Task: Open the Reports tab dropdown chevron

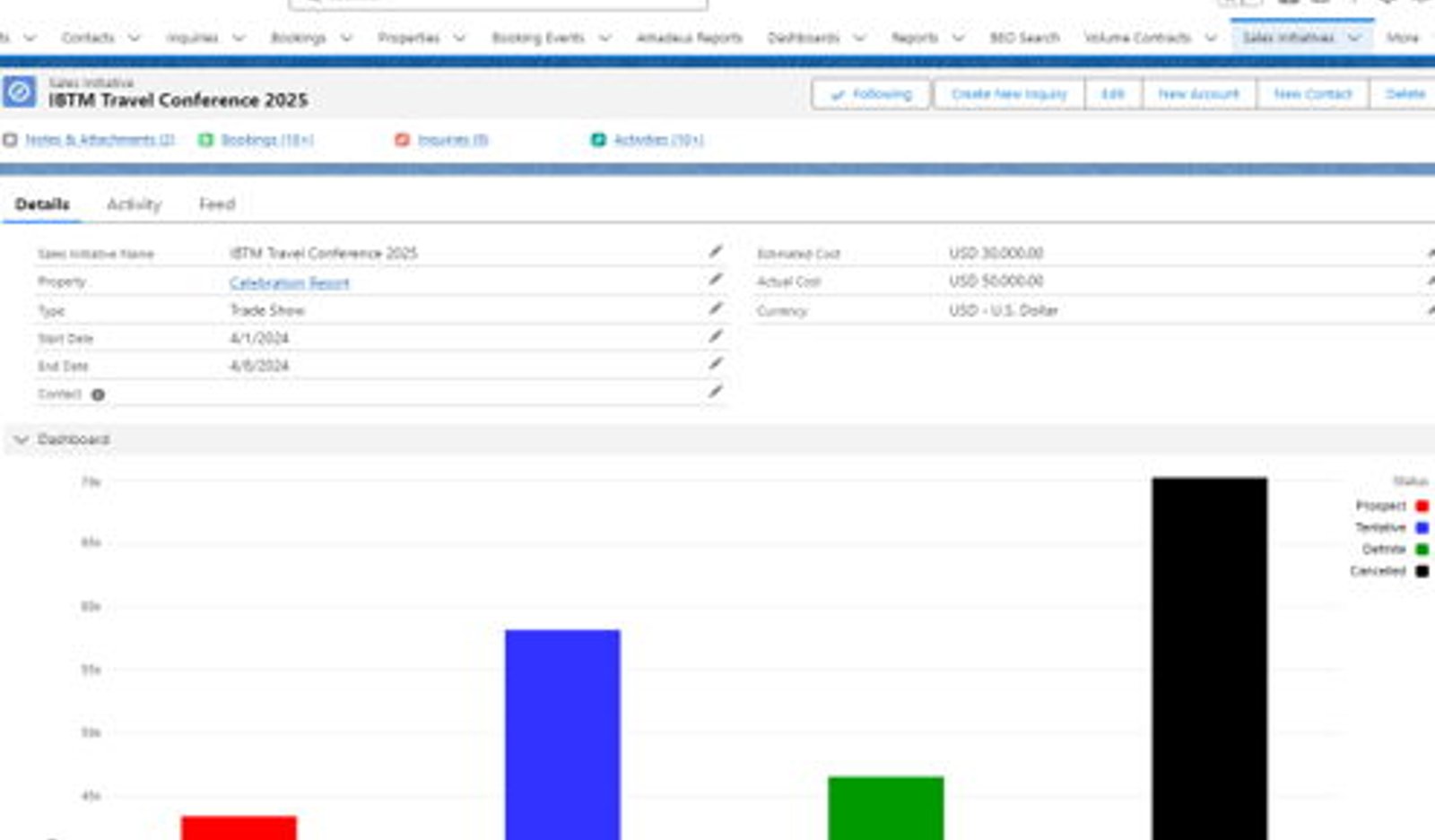Action: click(x=958, y=38)
